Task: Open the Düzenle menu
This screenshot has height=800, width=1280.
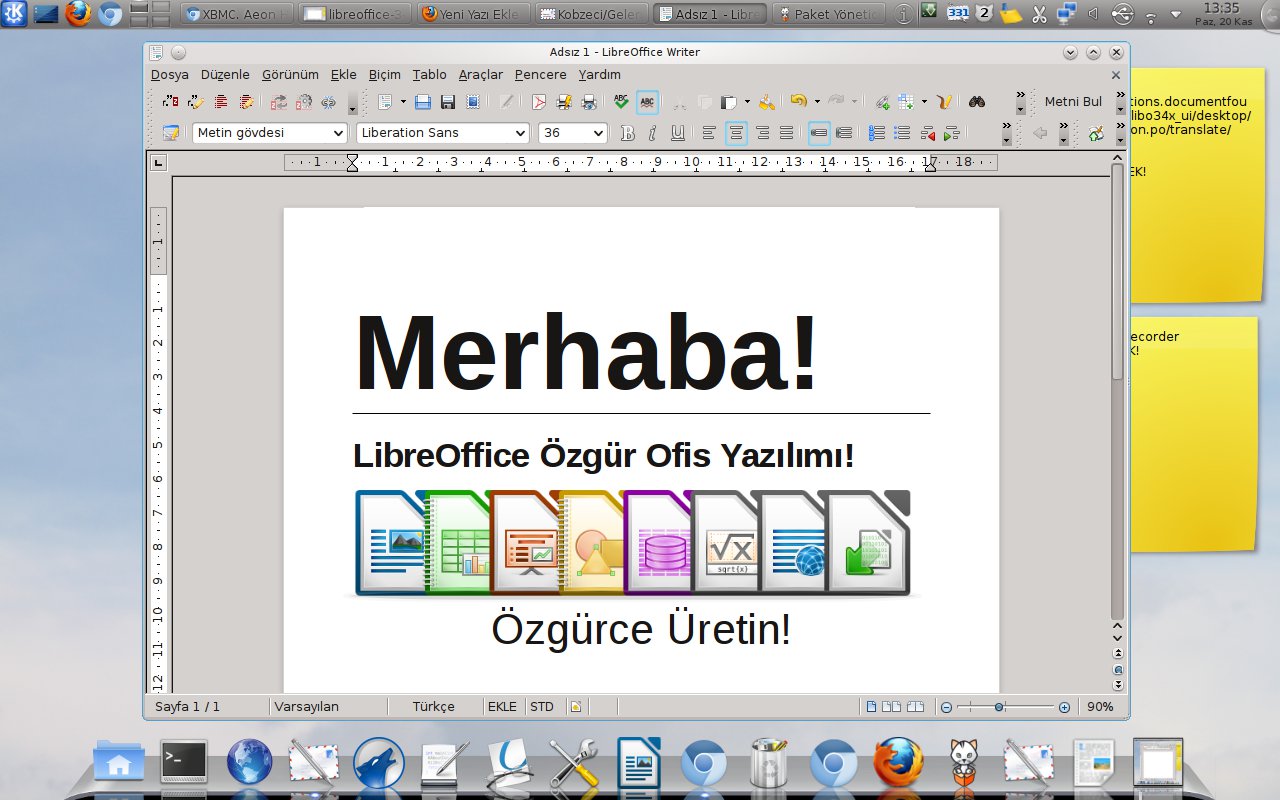Action: coord(225,74)
